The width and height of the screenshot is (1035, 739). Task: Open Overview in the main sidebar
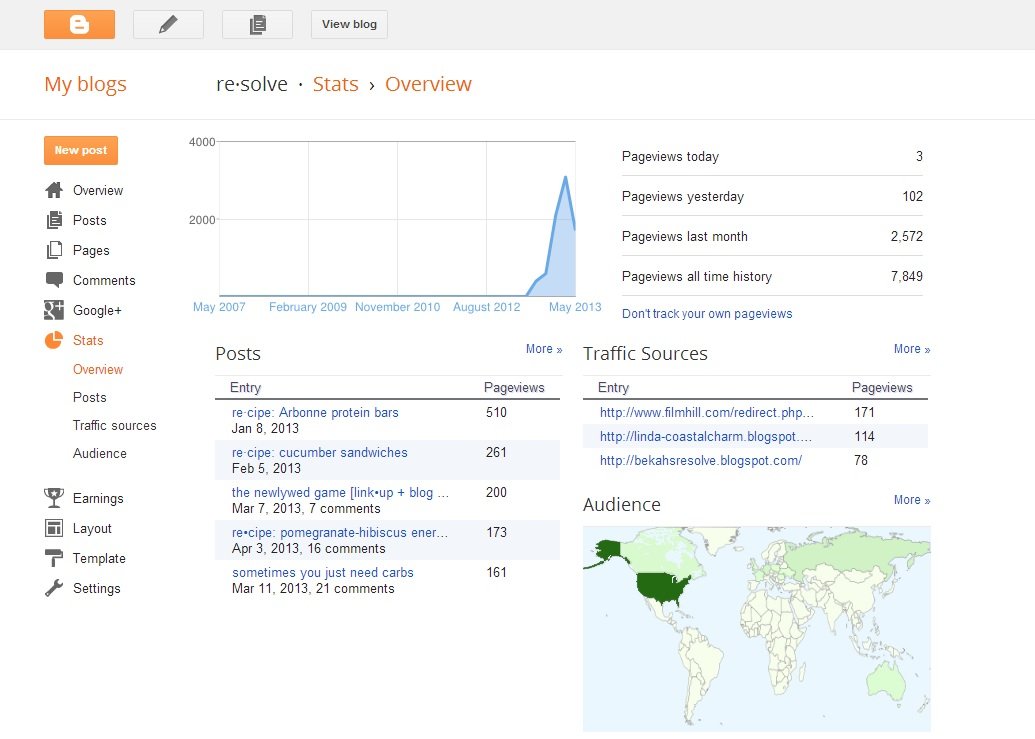pos(98,191)
